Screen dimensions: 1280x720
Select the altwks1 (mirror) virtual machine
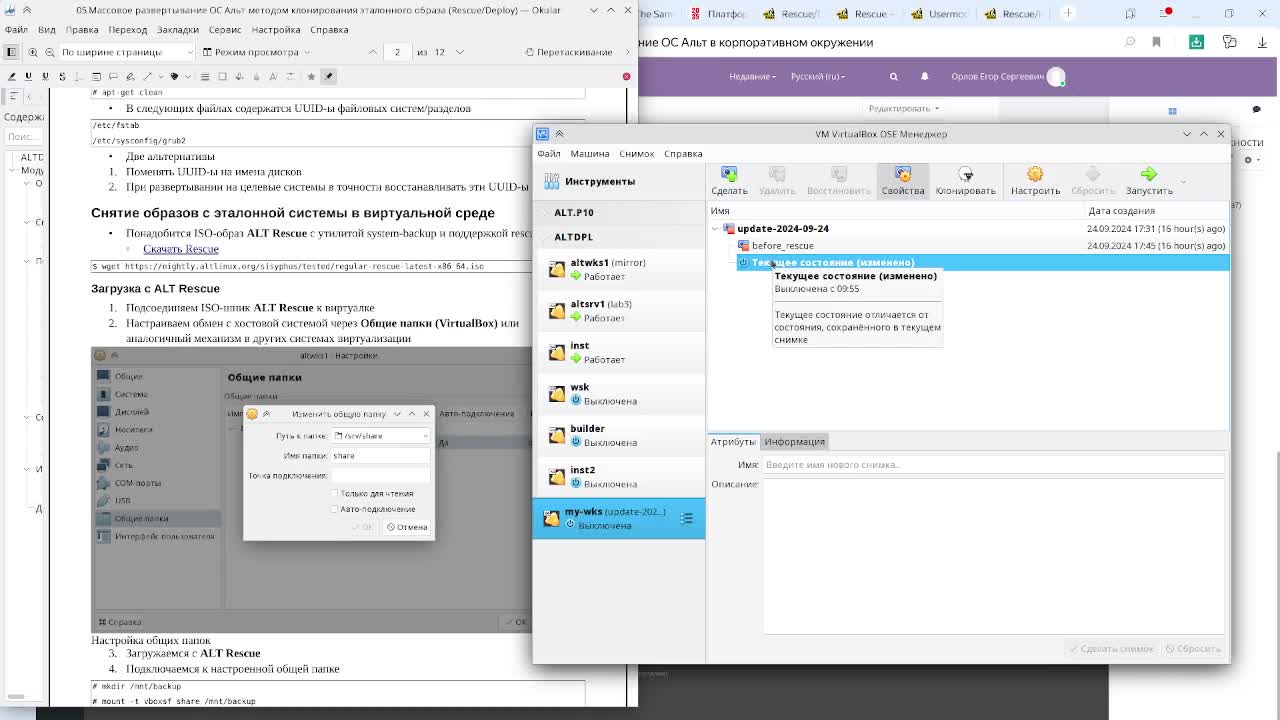(619, 269)
